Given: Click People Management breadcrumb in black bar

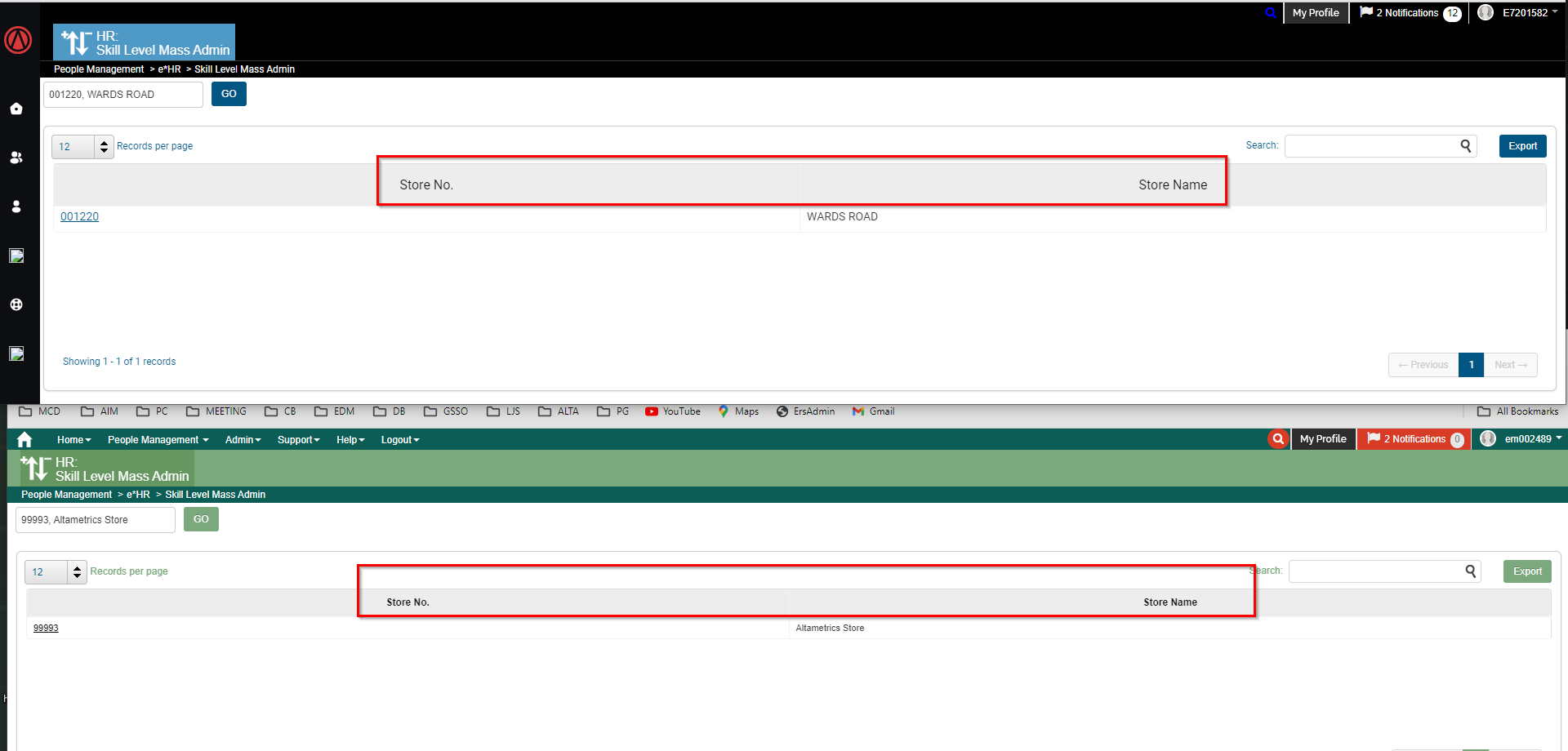Looking at the screenshot, I should 99,69.
